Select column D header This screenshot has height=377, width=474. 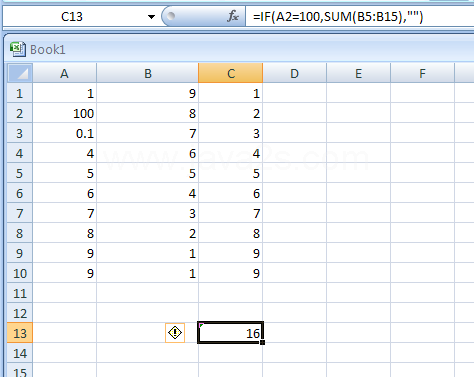click(294, 73)
